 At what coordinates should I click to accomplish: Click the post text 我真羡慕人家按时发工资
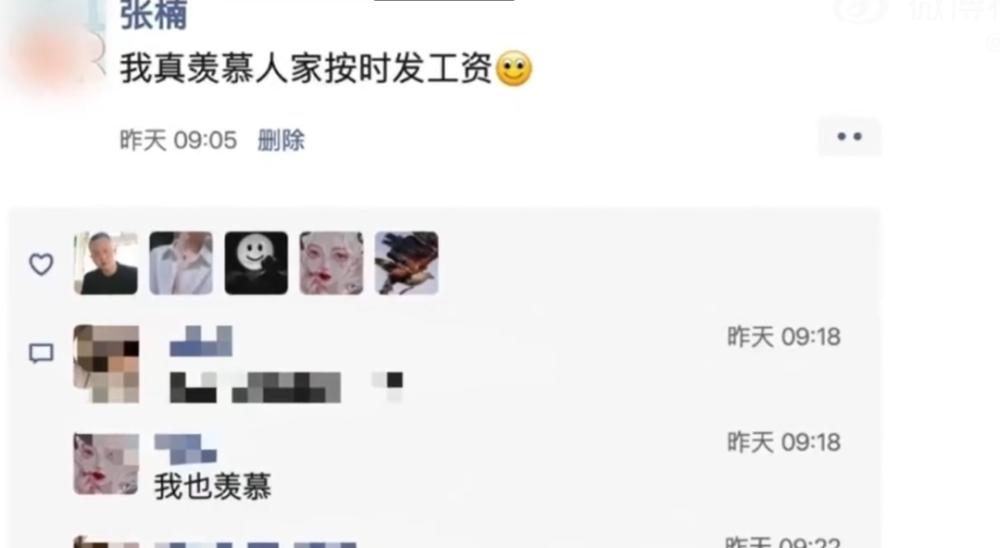306,68
